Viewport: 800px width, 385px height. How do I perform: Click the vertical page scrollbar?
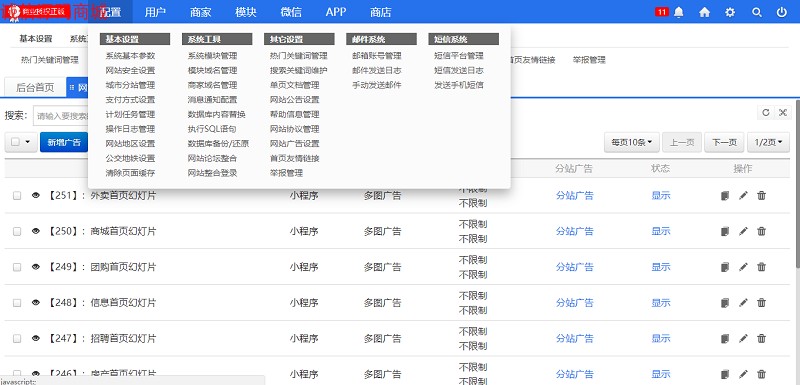tap(797, 184)
